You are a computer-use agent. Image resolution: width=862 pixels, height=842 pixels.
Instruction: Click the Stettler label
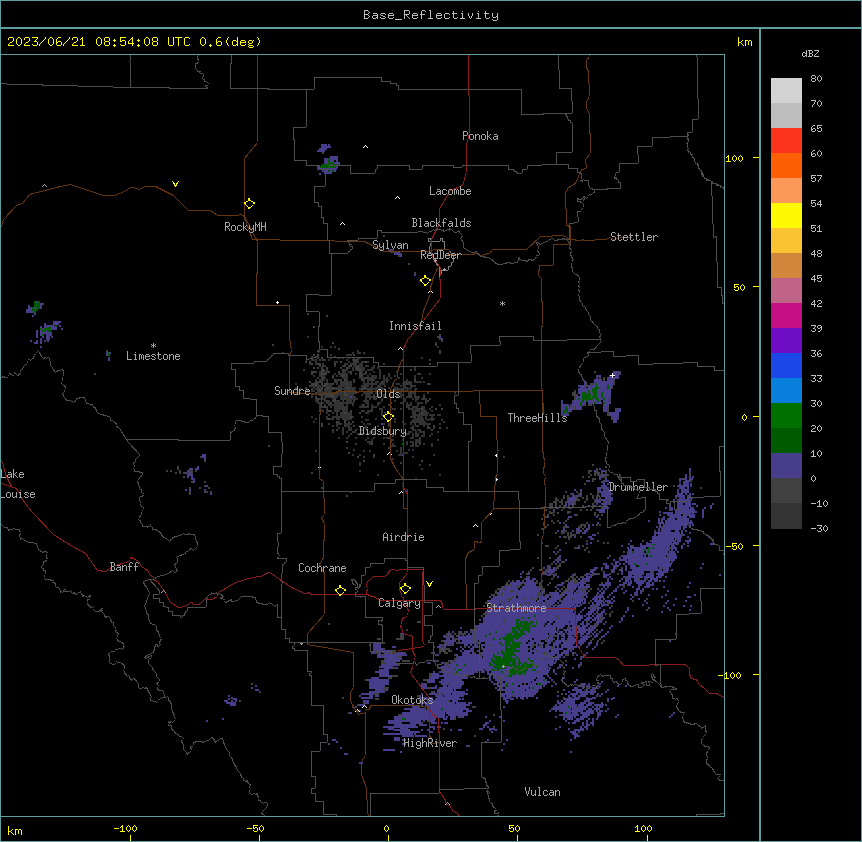[634, 237]
